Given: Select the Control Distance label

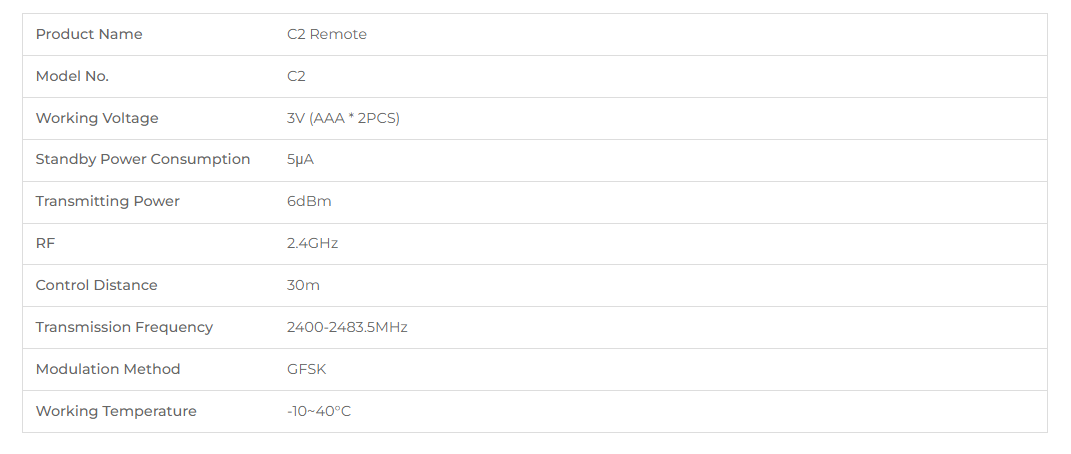Looking at the screenshot, I should (96, 285).
